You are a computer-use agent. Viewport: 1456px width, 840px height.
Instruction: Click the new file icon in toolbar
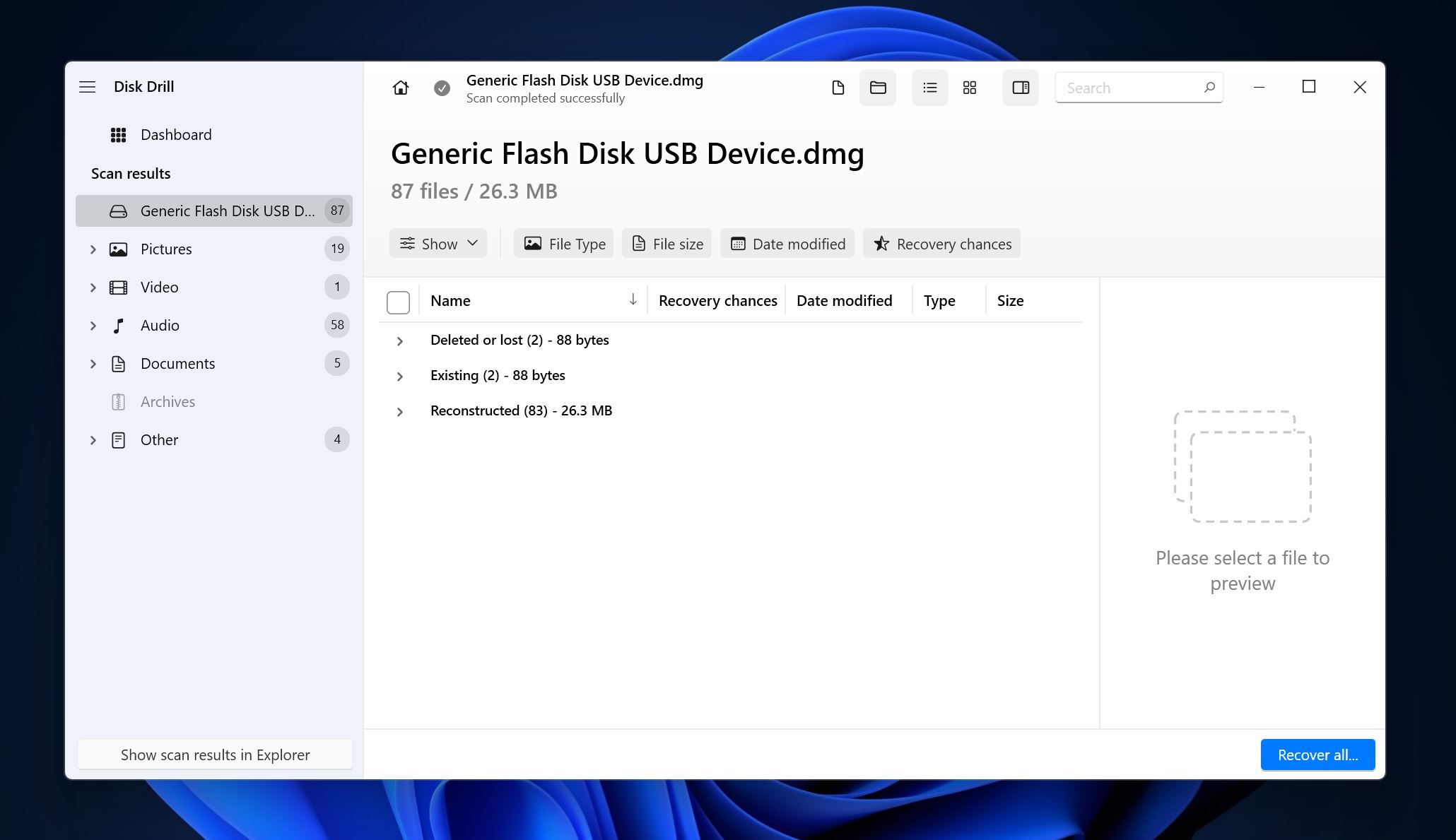(838, 87)
